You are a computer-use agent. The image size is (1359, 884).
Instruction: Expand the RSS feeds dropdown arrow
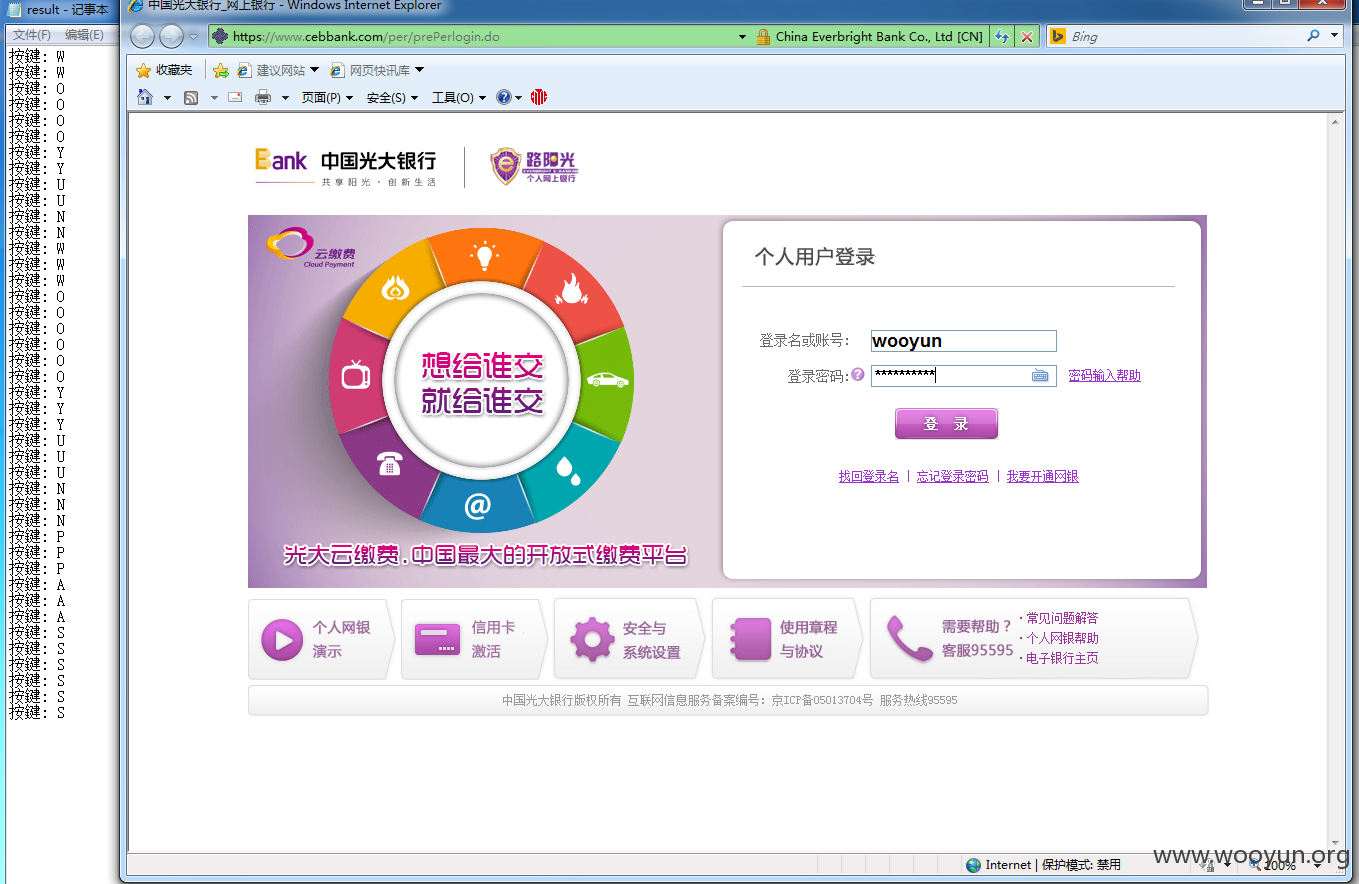click(214, 98)
